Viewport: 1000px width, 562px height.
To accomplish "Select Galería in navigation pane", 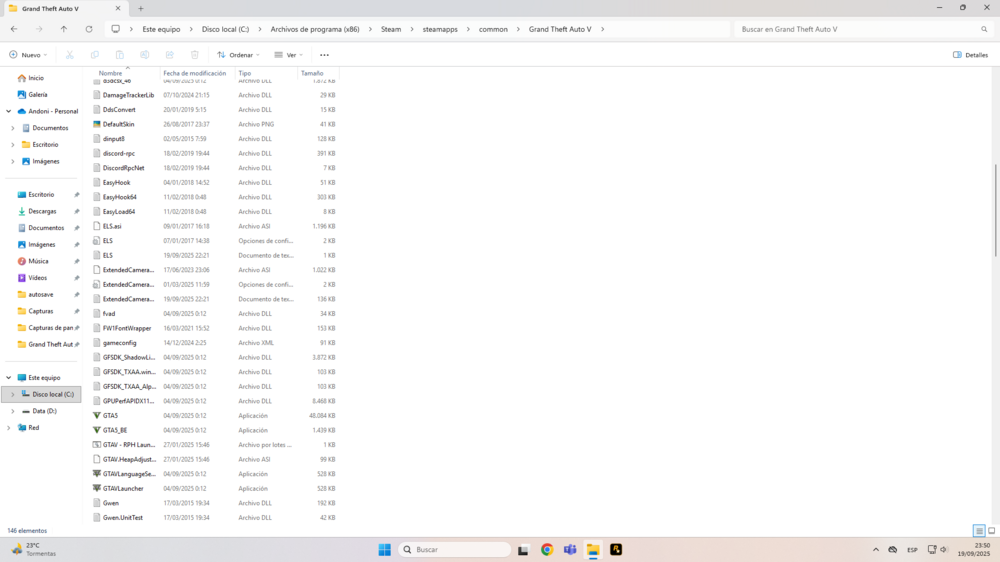I will point(38,94).
